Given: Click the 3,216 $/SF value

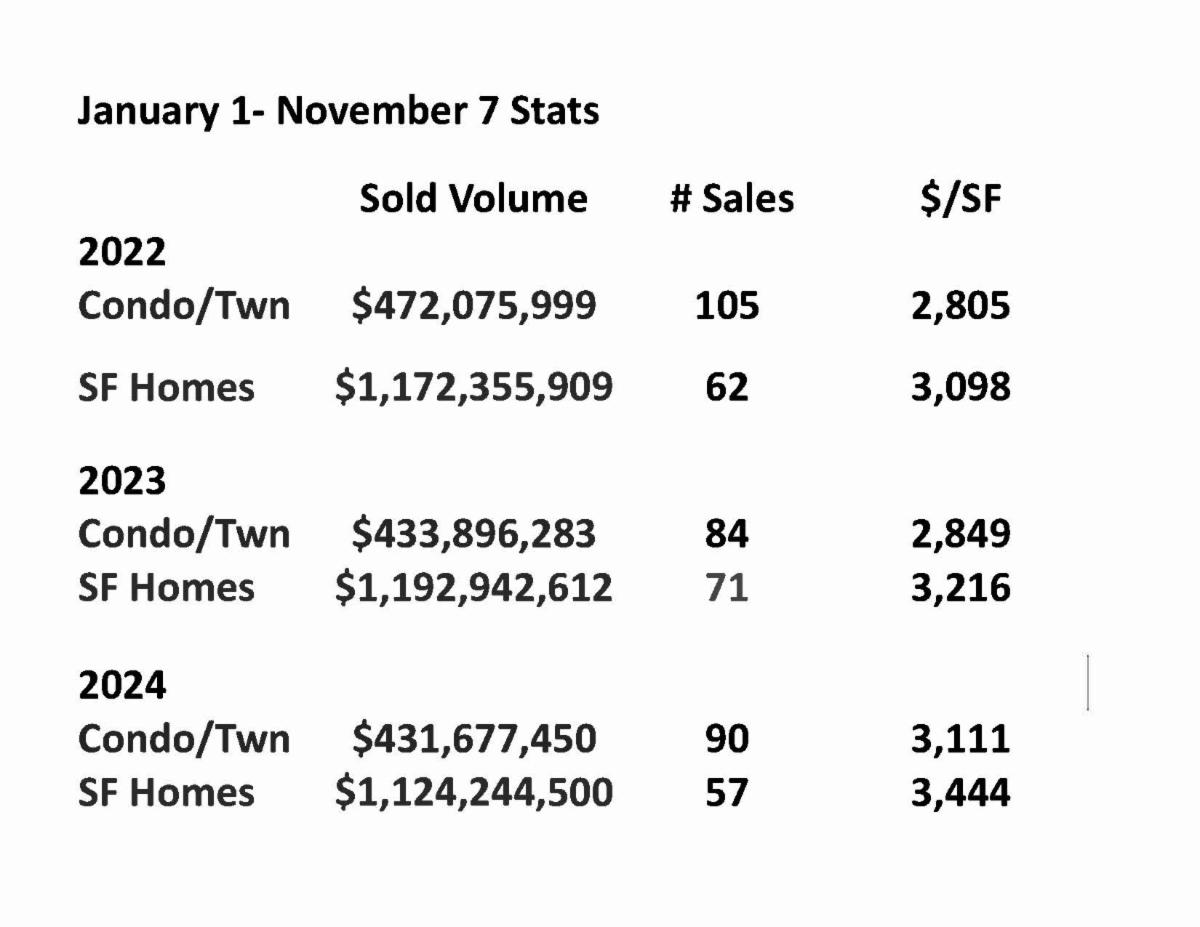Looking at the screenshot, I should click(x=960, y=587).
